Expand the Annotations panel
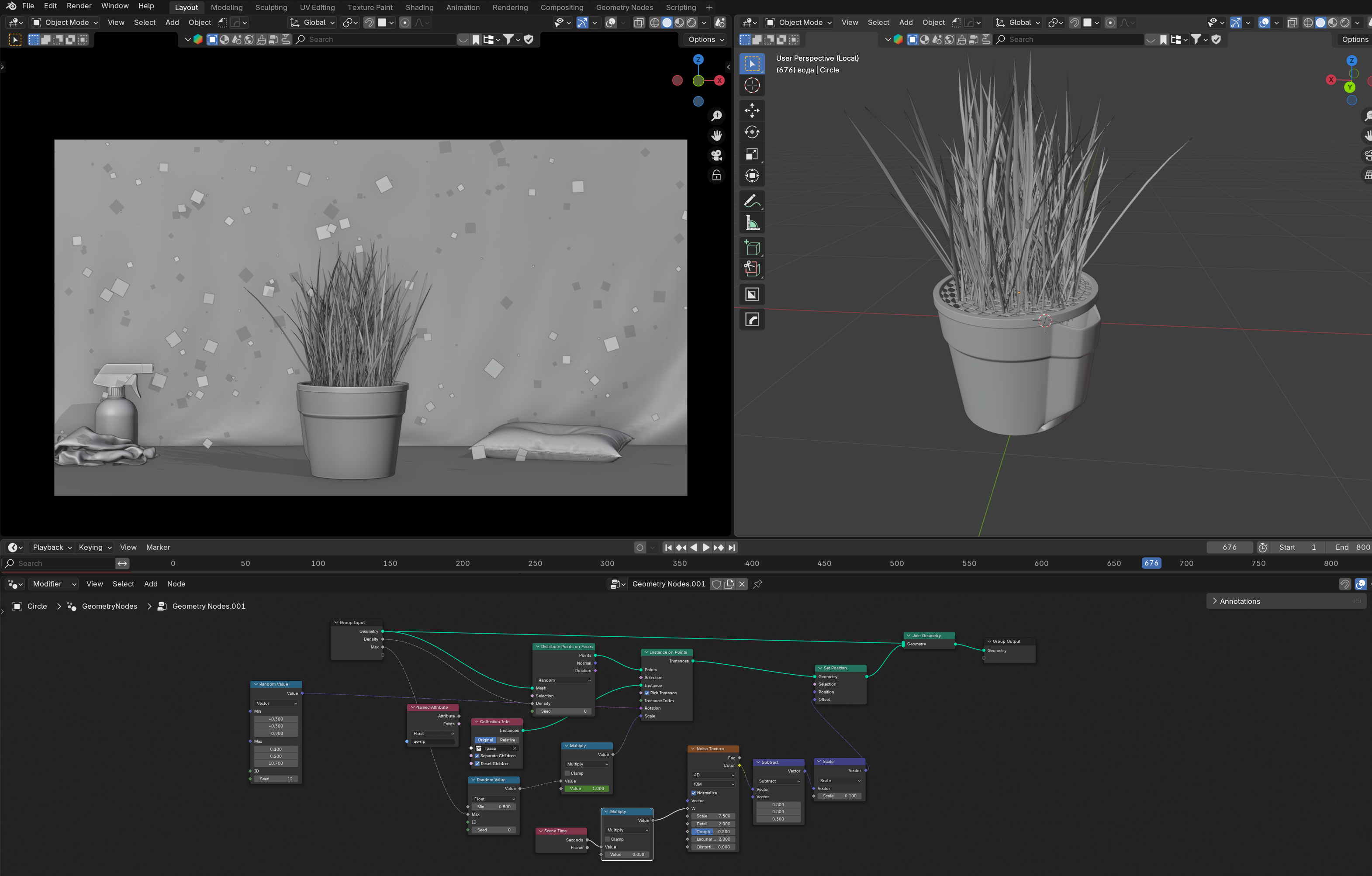The width and height of the screenshot is (1372, 876). tap(1240, 601)
